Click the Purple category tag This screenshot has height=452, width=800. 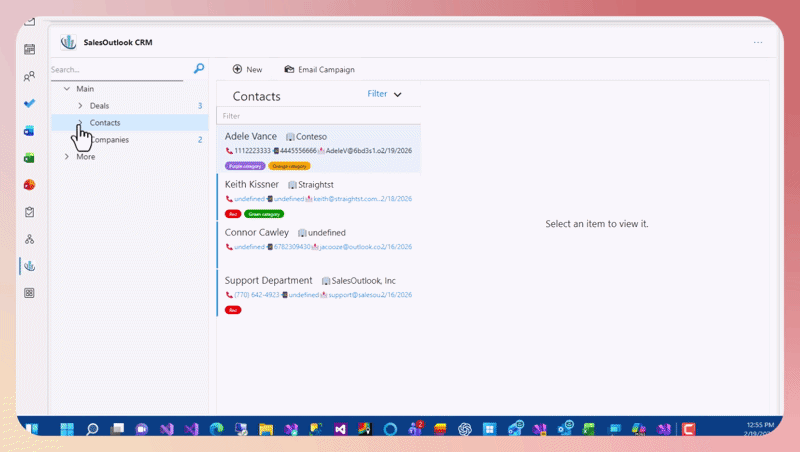245,166
